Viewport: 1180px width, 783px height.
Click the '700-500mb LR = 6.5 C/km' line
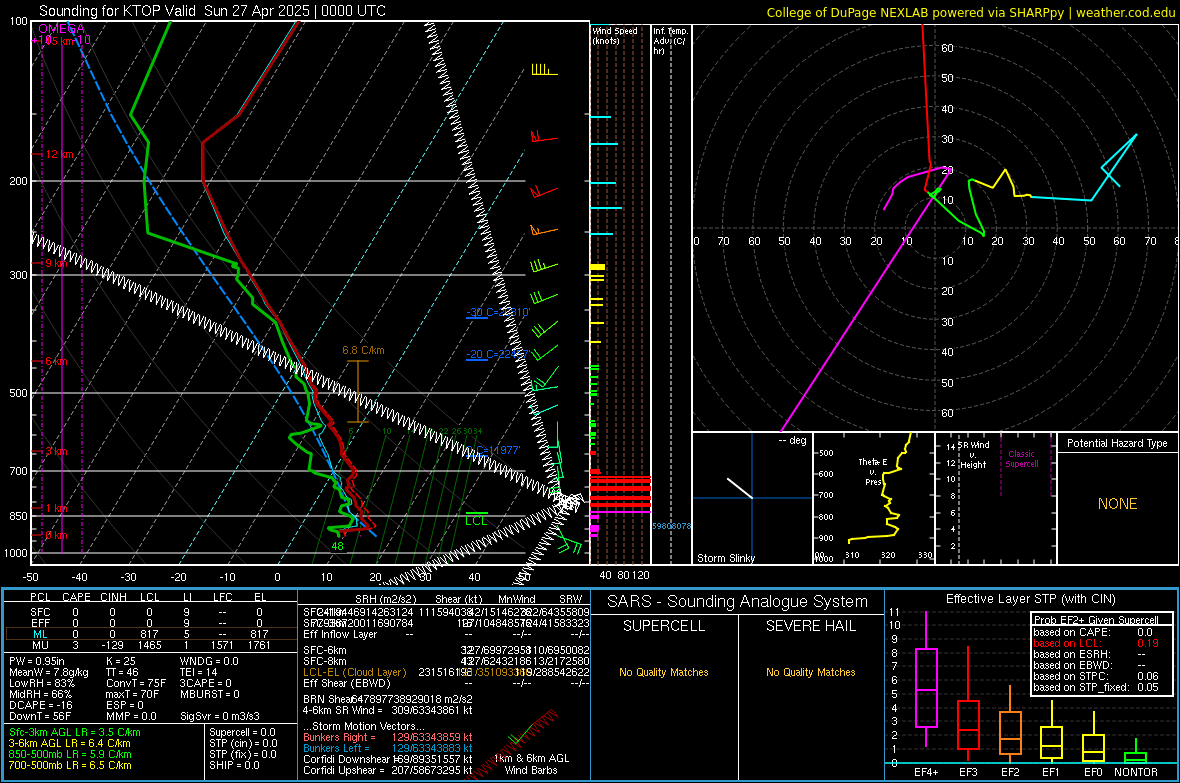point(70,765)
